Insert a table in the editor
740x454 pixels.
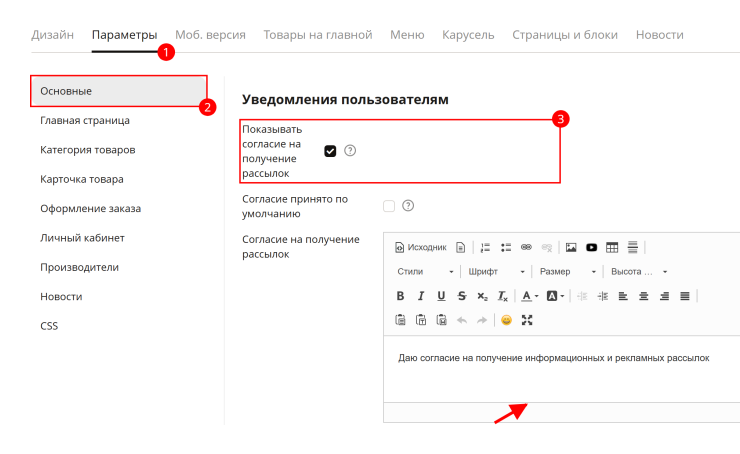pos(612,247)
